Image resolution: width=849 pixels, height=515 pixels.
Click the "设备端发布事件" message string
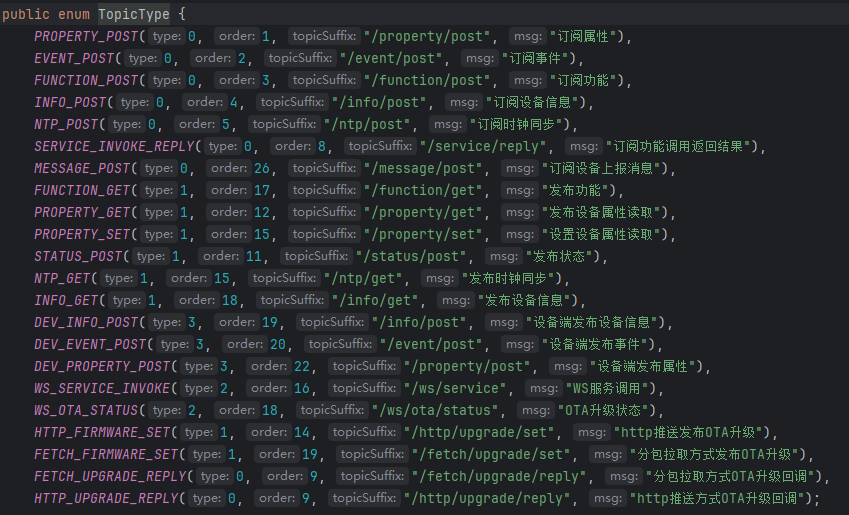595,344
